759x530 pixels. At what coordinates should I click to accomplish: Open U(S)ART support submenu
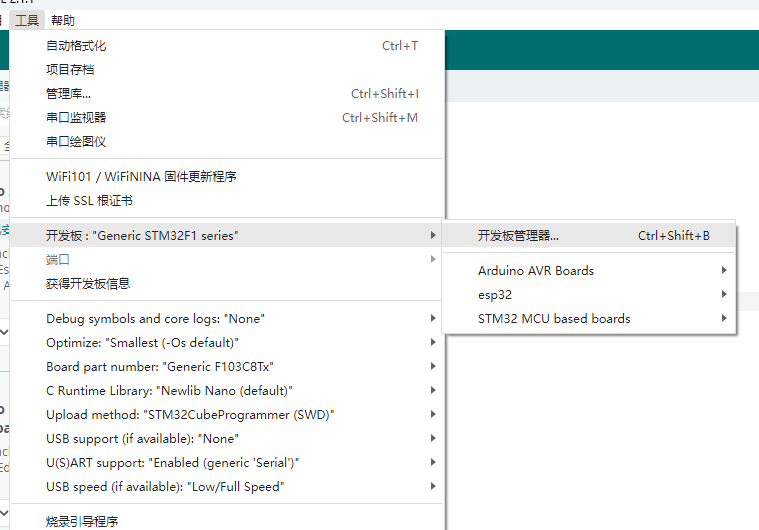click(173, 462)
